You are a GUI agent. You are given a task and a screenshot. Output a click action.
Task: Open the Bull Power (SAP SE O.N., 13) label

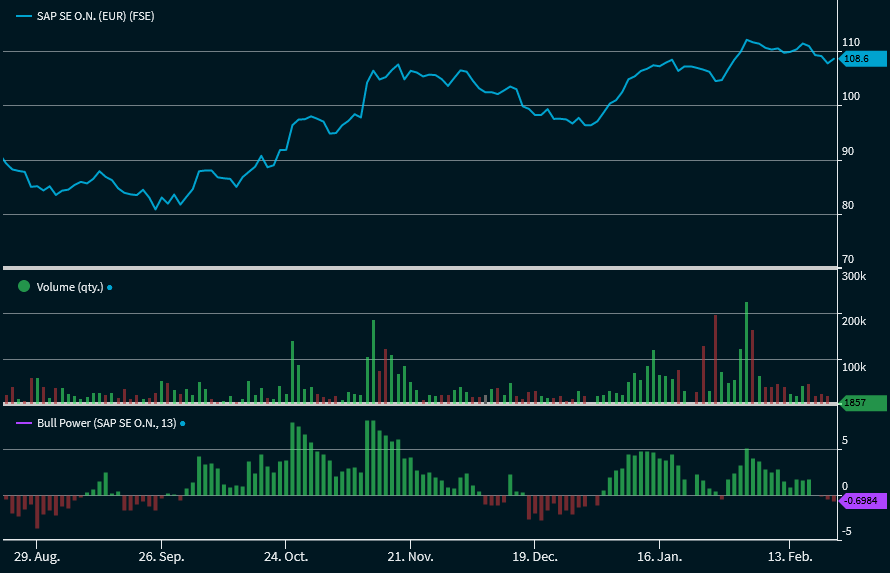pos(106,424)
